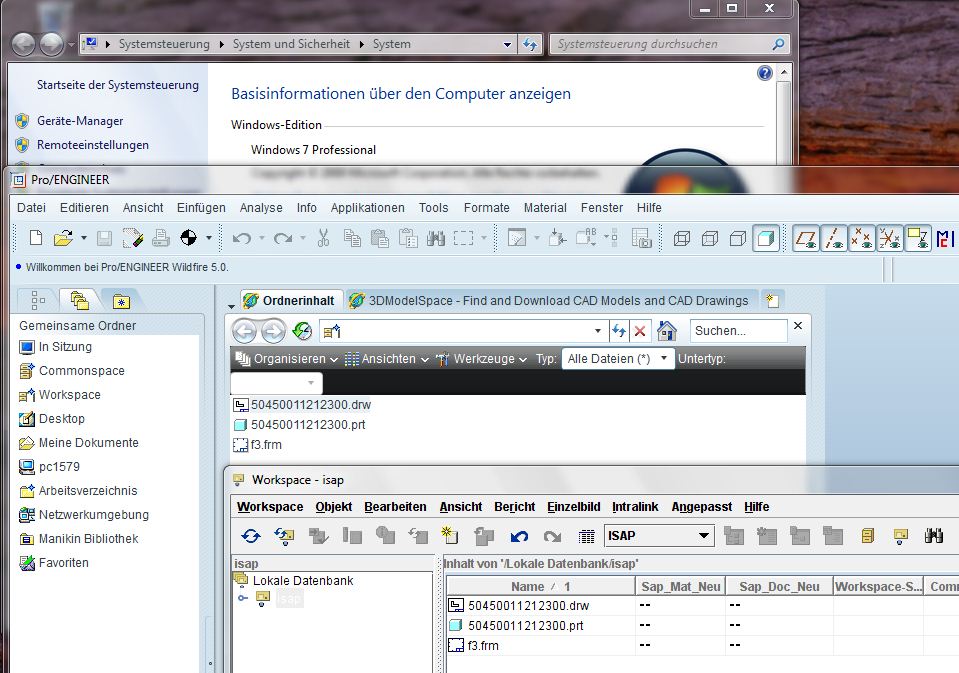Click Startseite der Systemsteuerung link
Screen dimensions: 959x673
tap(117, 85)
